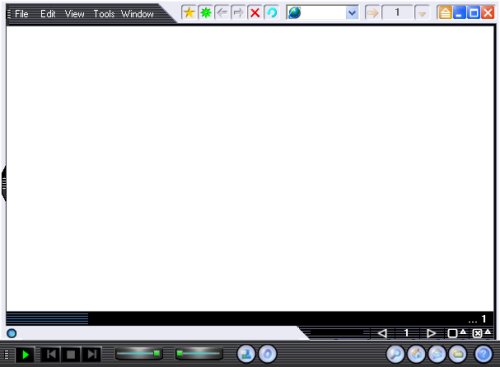Click the gray back arrow icon
500x367 pixels.
point(222,13)
